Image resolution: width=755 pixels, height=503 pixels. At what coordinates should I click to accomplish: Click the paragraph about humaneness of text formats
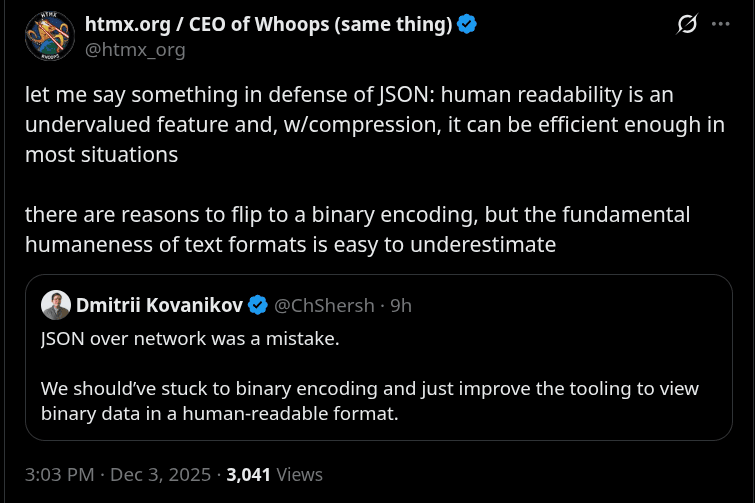tap(357, 229)
